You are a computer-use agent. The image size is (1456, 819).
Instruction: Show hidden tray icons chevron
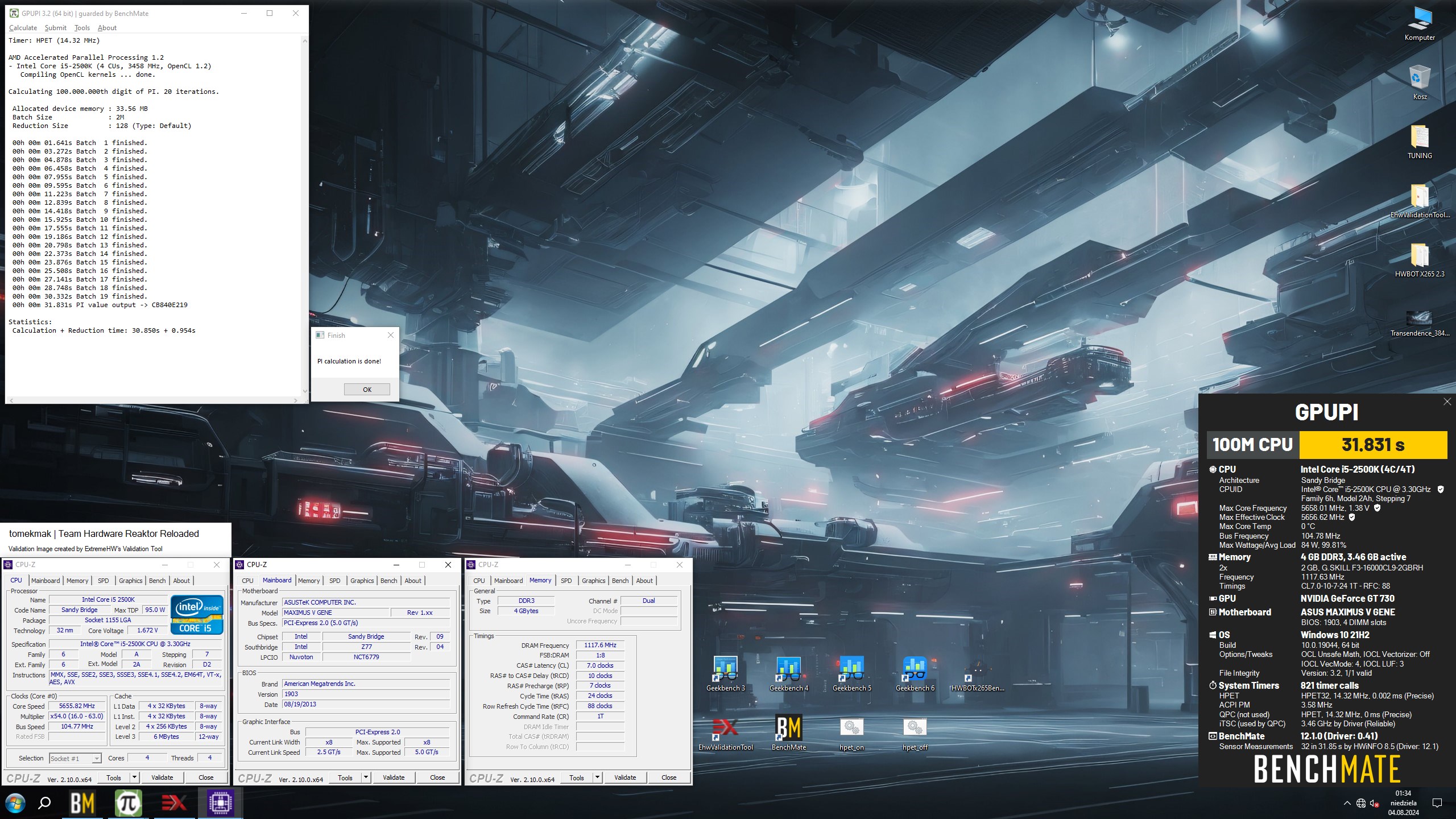[1347, 803]
